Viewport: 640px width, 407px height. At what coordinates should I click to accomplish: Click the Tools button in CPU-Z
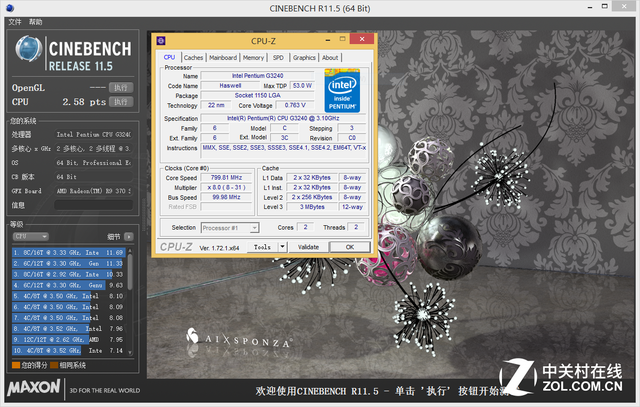coord(262,247)
